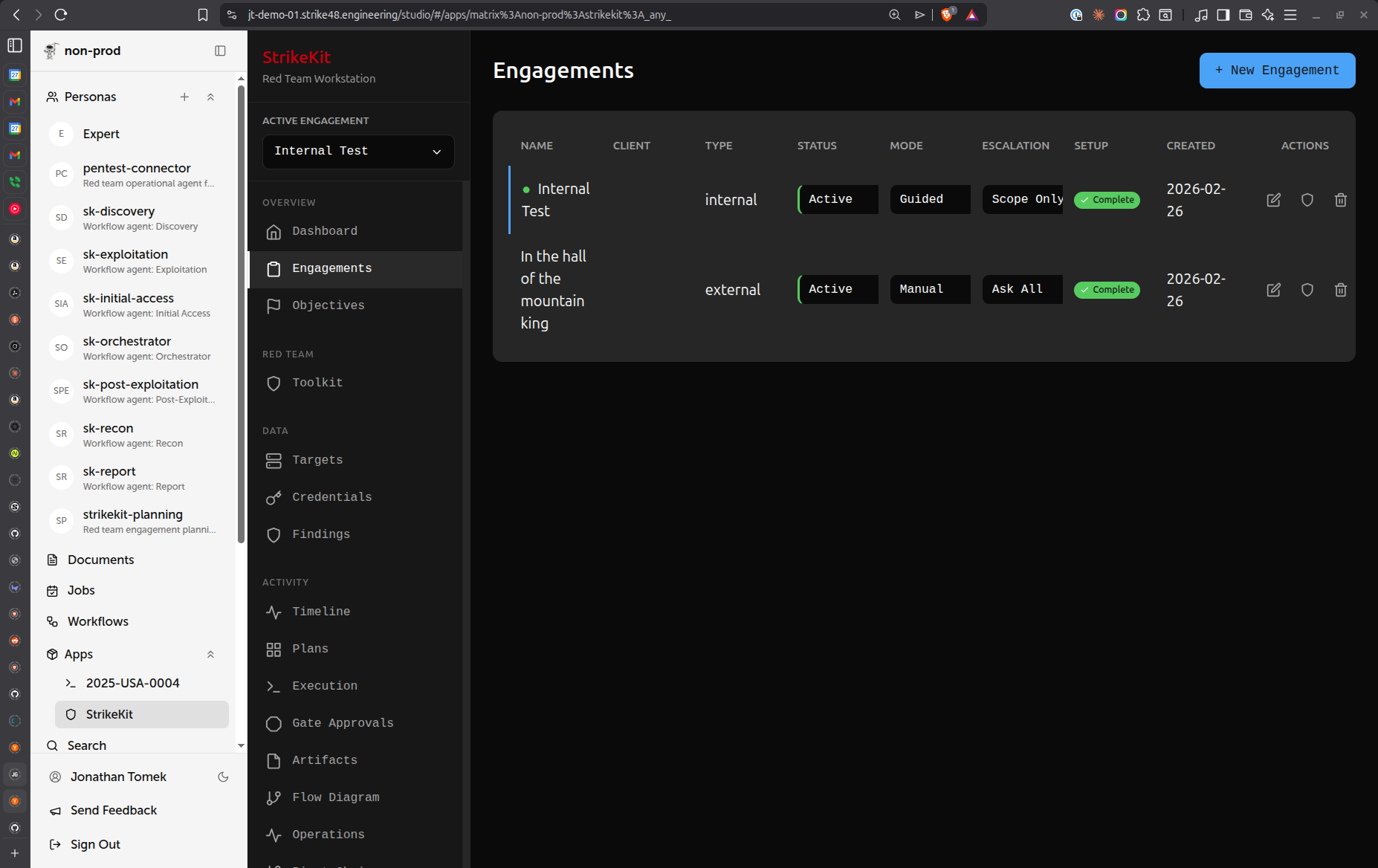1378x868 pixels.
Task: Toggle the browser vertical tabs sidebar
Action: click(x=15, y=45)
